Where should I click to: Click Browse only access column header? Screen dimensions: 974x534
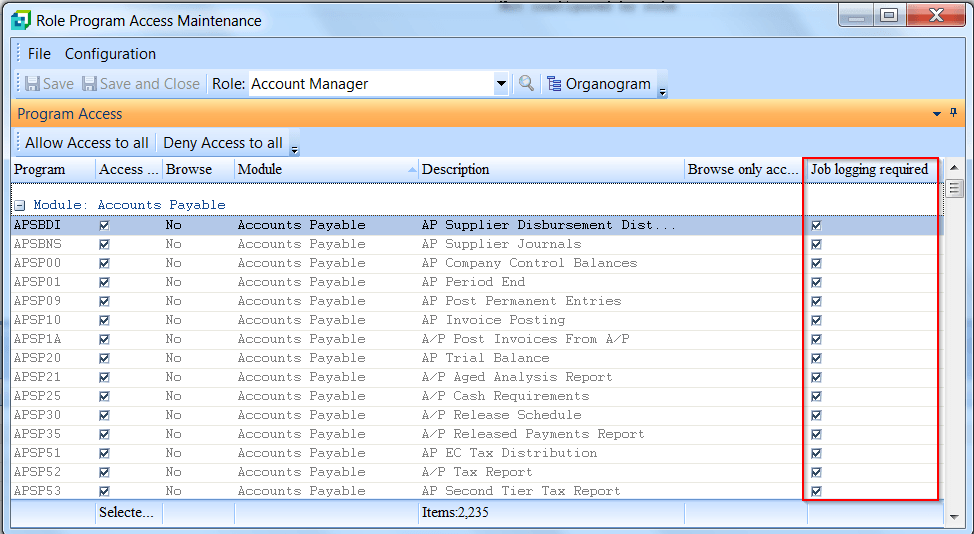click(x=743, y=170)
